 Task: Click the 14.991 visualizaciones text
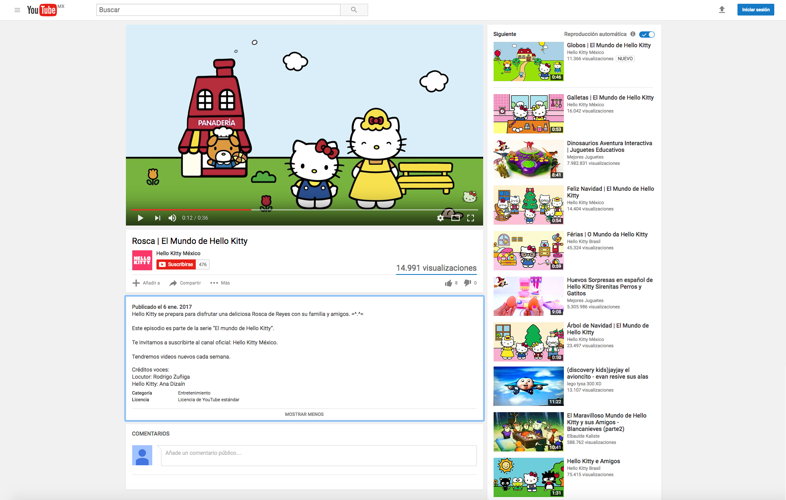(x=436, y=268)
